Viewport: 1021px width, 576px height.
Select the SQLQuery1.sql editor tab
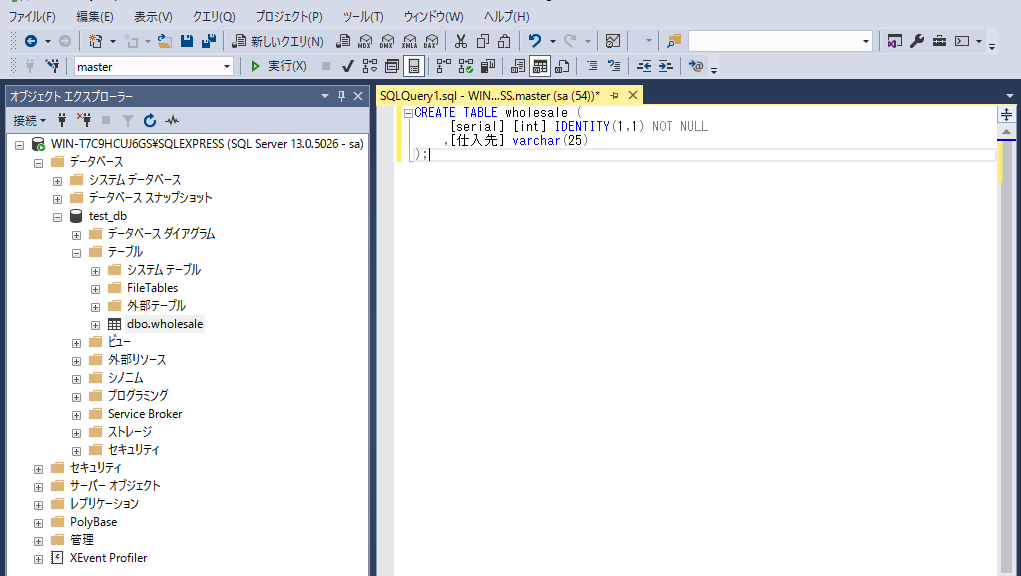[489, 95]
